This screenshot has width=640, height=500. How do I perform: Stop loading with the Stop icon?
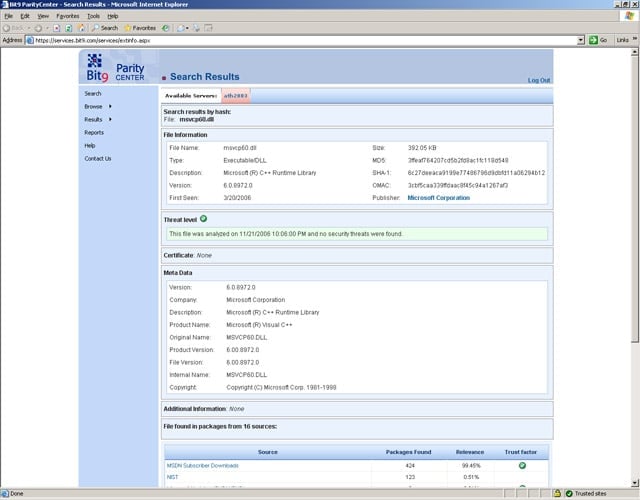[57, 28]
